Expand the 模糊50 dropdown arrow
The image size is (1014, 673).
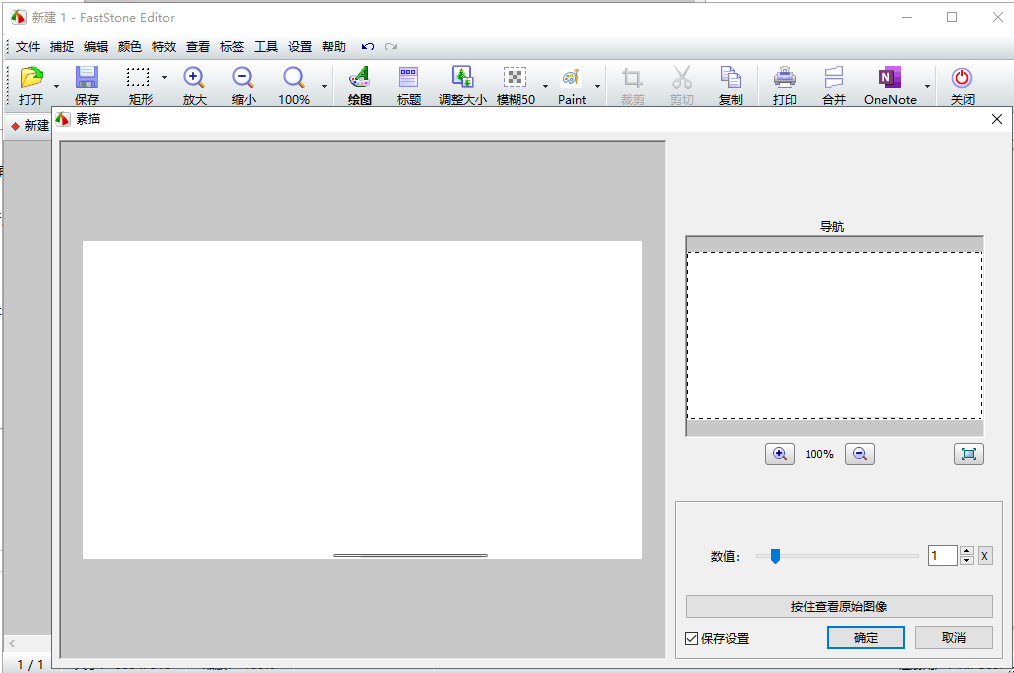(x=545, y=86)
